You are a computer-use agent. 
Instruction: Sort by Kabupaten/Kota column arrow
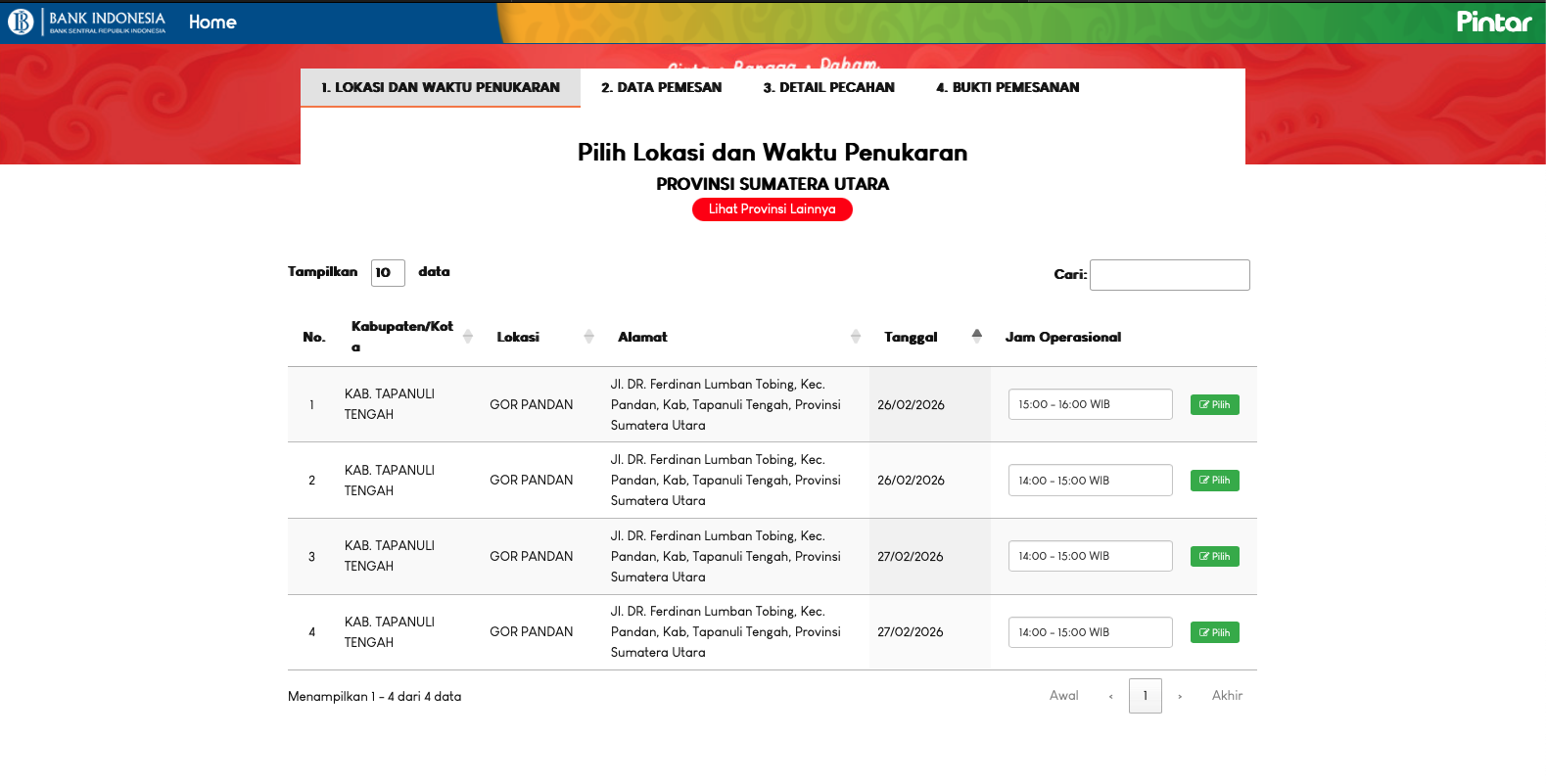[468, 337]
